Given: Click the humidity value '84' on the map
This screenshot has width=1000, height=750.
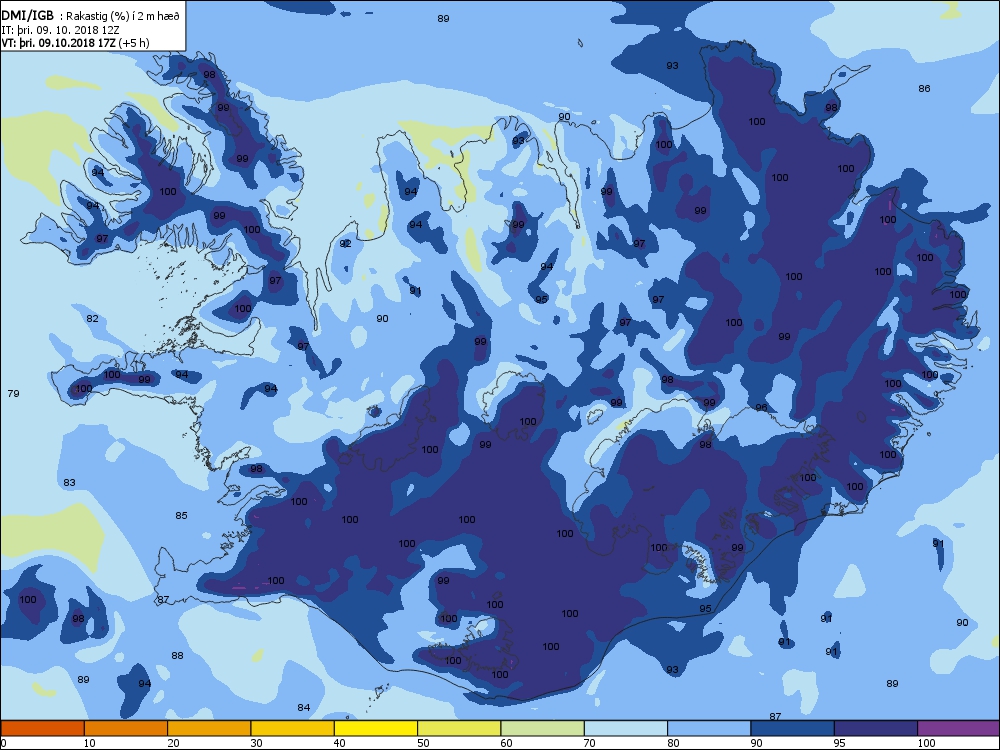Looking at the screenshot, I should tap(304, 707).
